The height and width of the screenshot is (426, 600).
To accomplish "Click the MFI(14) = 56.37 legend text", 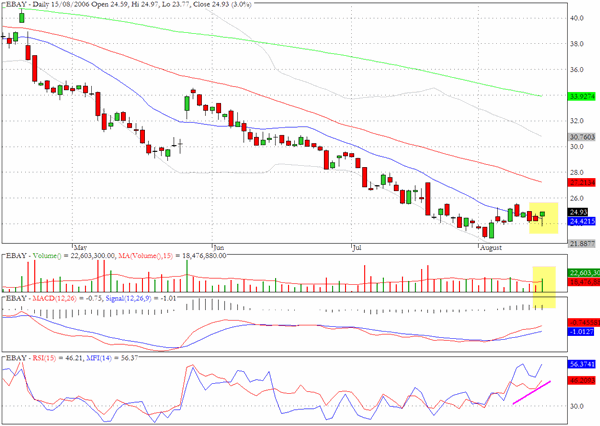I will [x=112, y=358].
